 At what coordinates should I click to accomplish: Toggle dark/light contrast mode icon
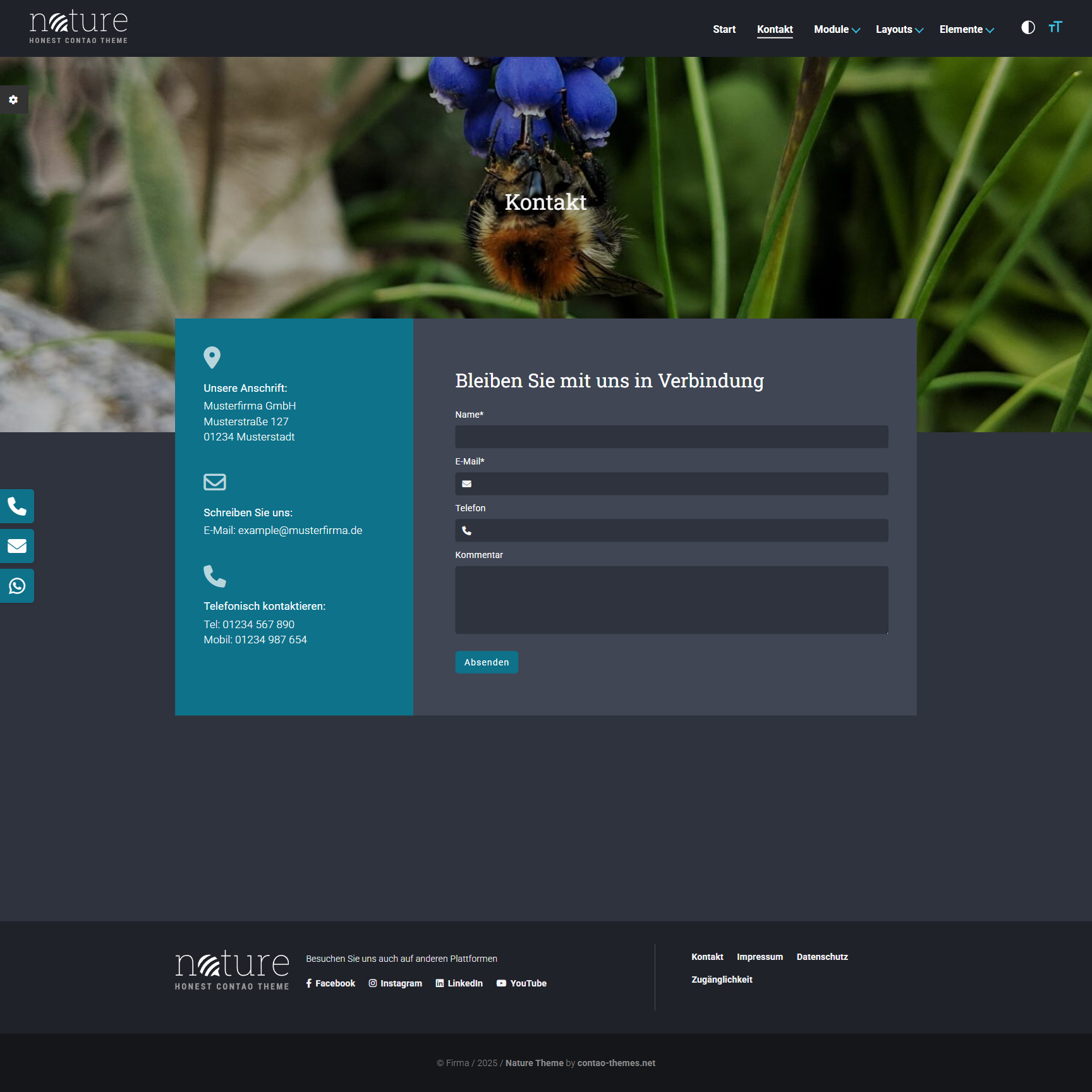pyautogui.click(x=1028, y=27)
